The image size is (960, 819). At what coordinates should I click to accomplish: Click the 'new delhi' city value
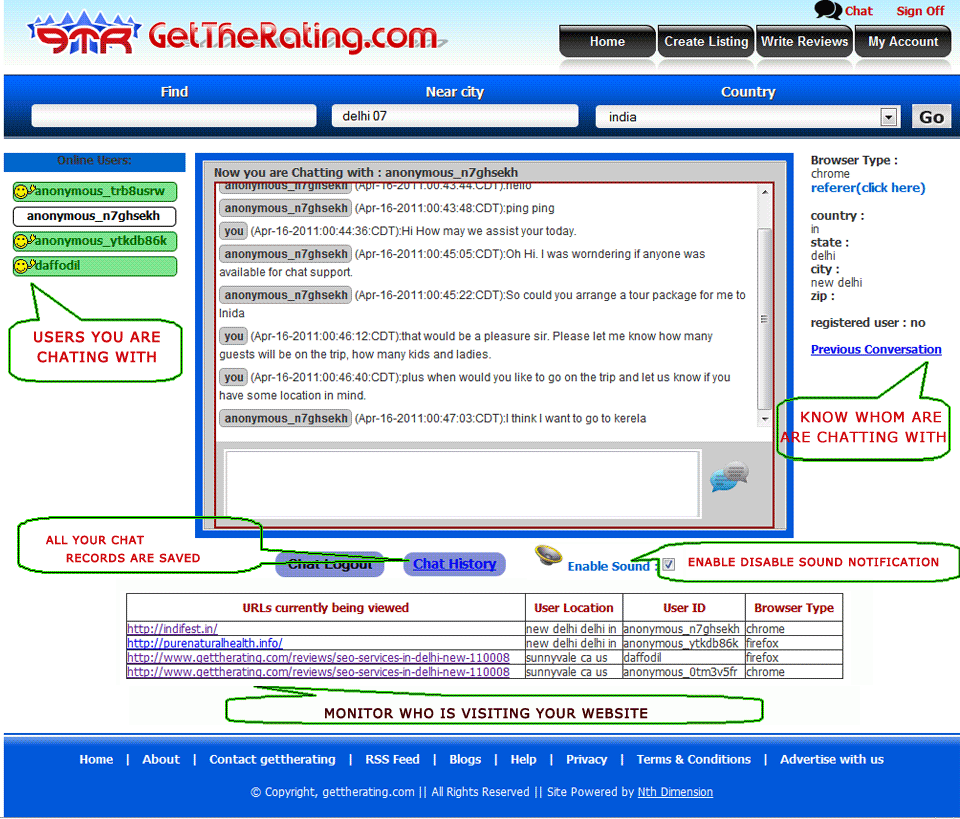[836, 283]
